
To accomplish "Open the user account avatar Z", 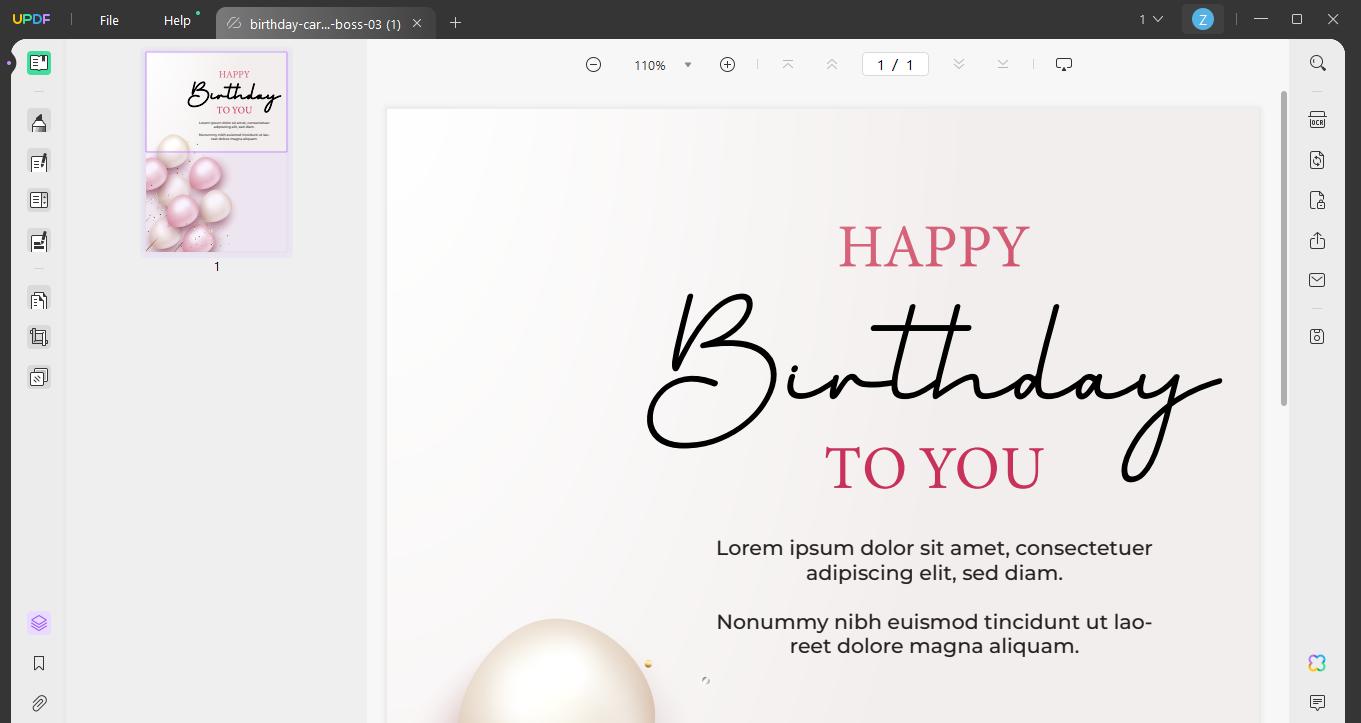I will point(1202,19).
